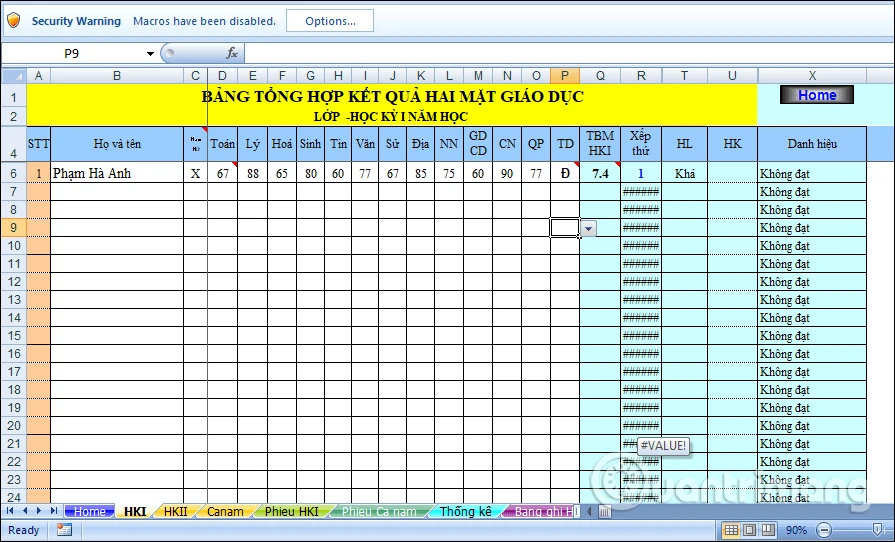895x542 pixels.
Task: Click the Khá cell in HL column
Action: coord(684,173)
